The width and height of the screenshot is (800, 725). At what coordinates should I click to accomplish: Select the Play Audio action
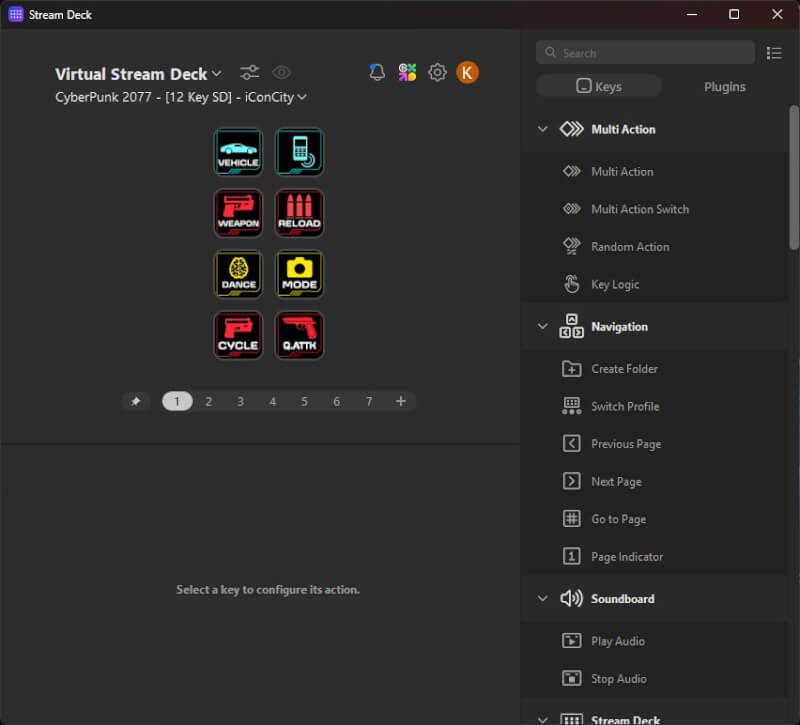[655, 641]
